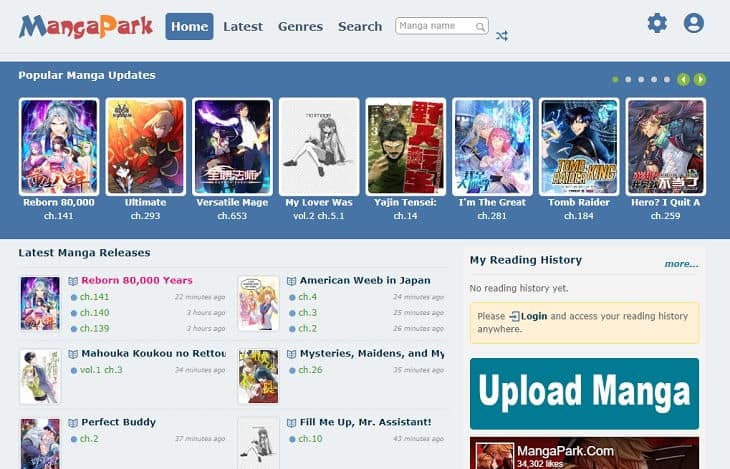Read ch.139 of Reborn 80,000 Years

point(95,328)
